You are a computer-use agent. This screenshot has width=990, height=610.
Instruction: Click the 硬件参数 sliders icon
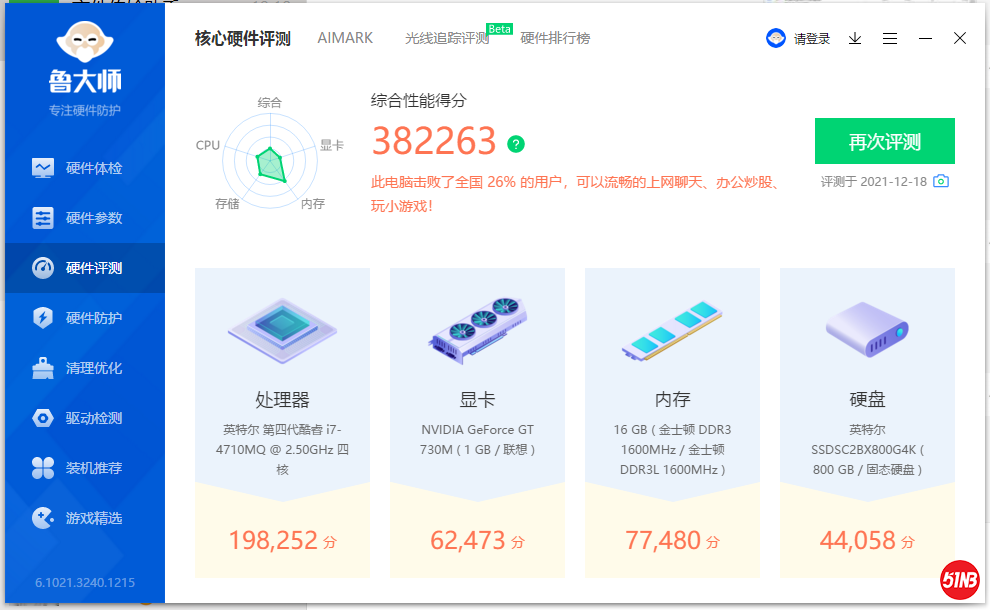(43, 218)
